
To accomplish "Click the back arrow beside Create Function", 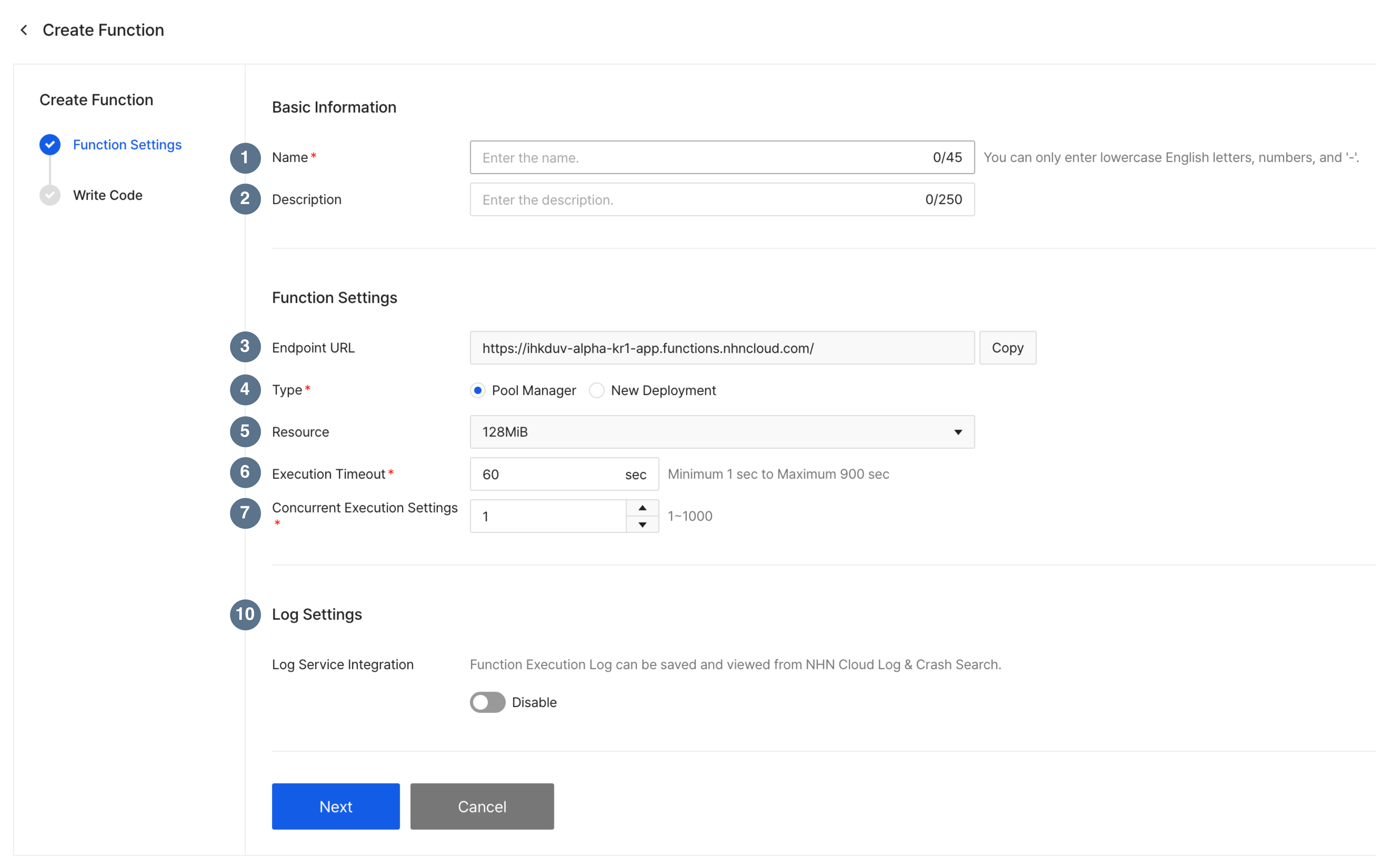I will [x=24, y=30].
